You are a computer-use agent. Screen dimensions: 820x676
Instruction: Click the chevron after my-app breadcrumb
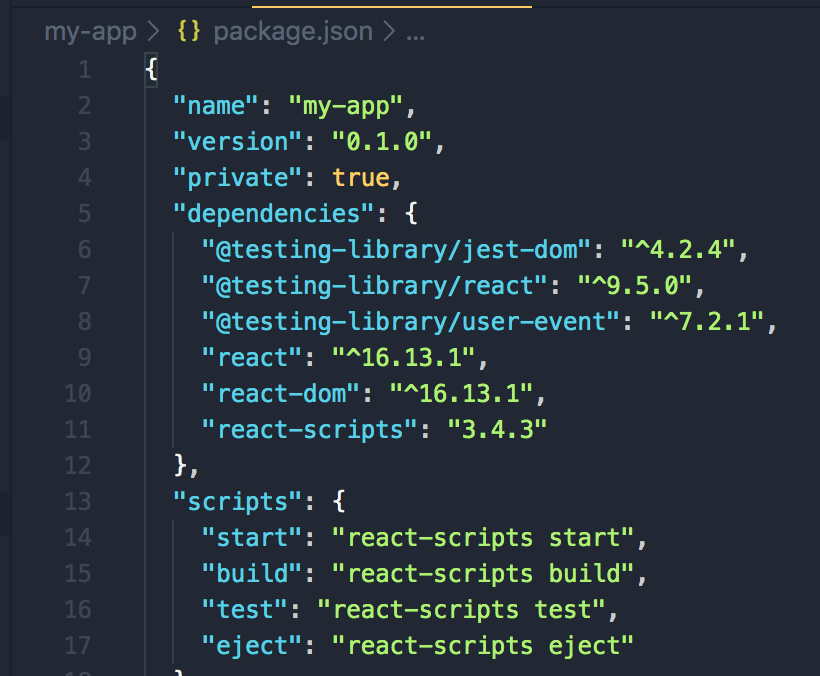click(154, 32)
